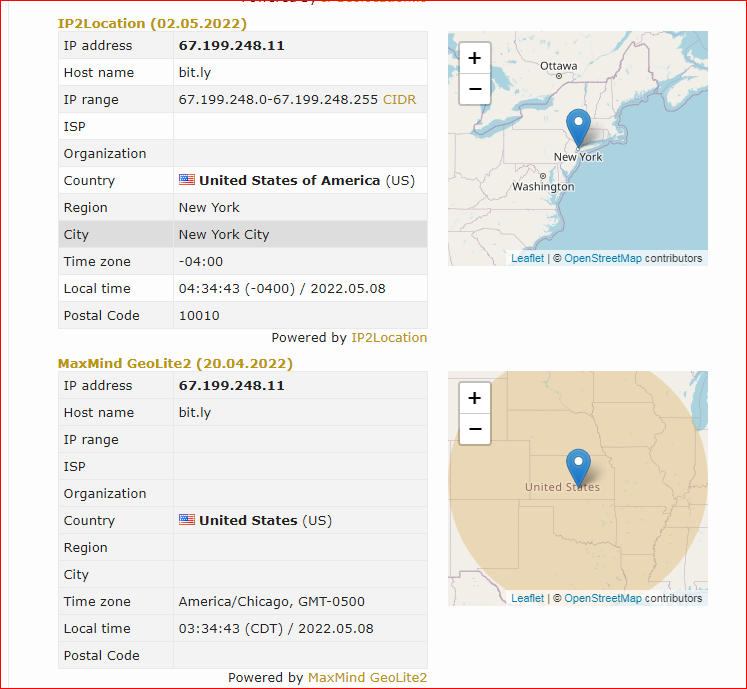Viewport: 747px width, 689px height.
Task: Open the IP2Location heading link
Action: pos(152,23)
